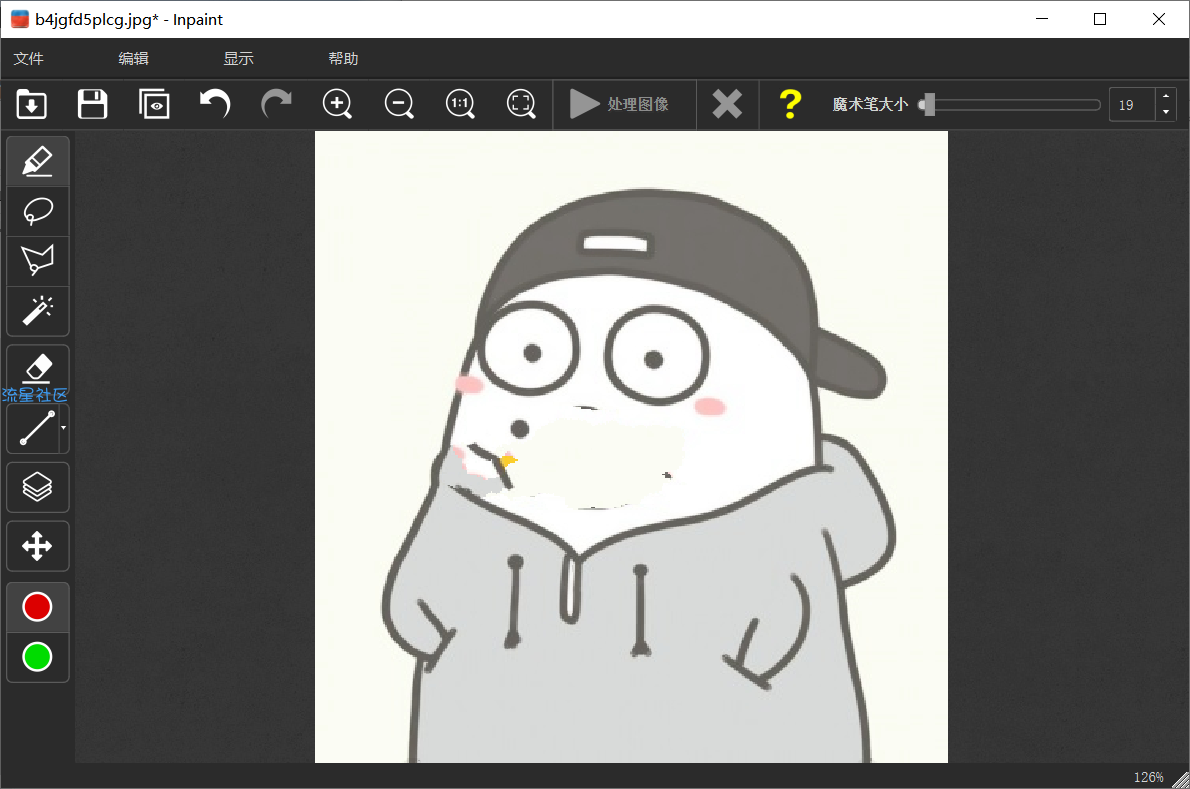1190x789 pixels.
Task: Select the Polygonal lasso tool
Action: pos(38,260)
